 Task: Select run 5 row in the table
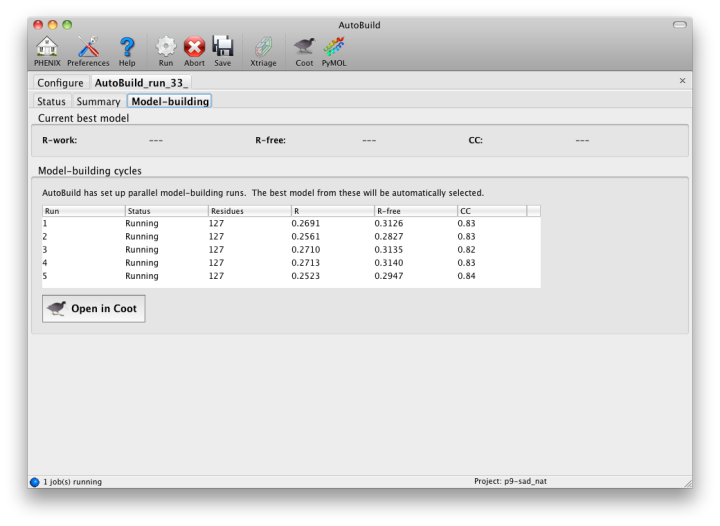[290, 276]
